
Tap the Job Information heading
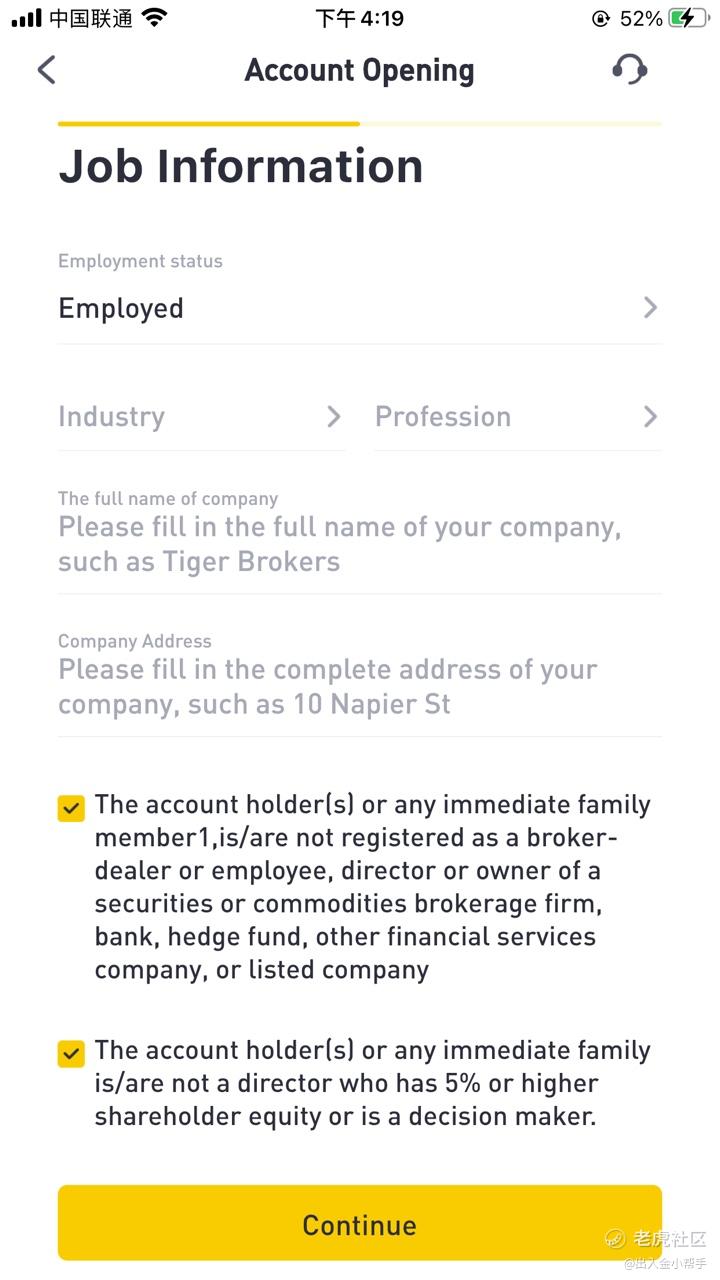[241, 166]
